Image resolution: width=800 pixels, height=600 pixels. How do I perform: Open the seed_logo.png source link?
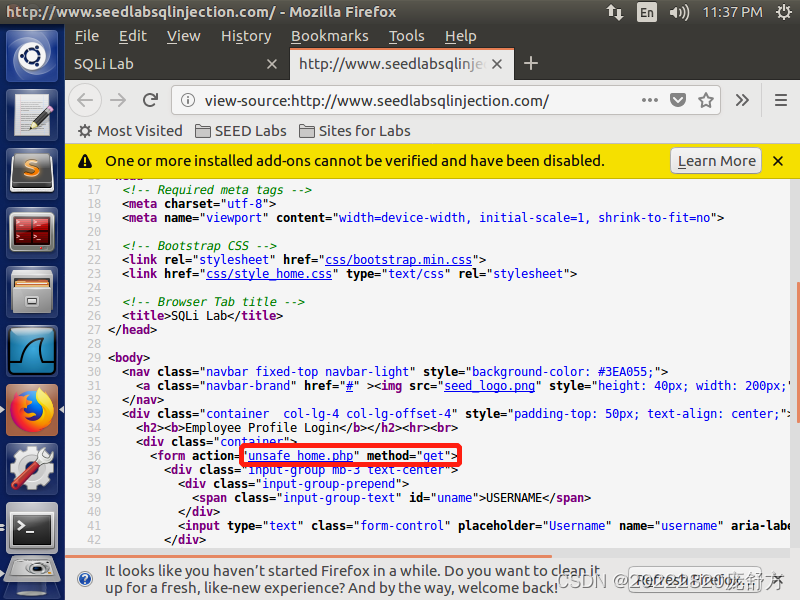(x=489, y=386)
